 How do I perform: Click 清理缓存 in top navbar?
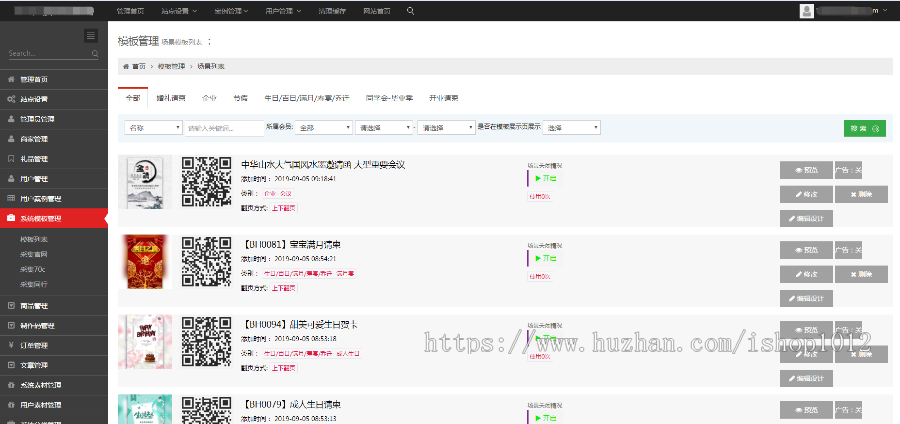click(x=332, y=11)
